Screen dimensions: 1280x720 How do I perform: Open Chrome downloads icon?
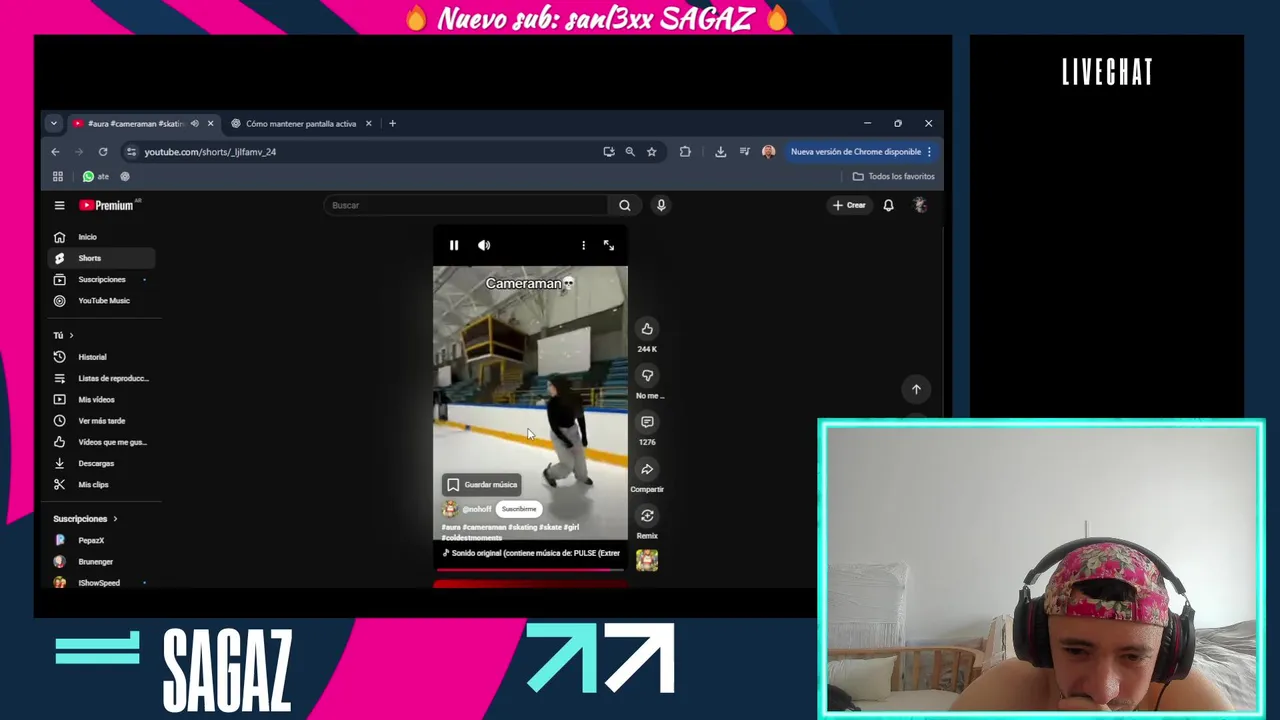[x=720, y=152]
